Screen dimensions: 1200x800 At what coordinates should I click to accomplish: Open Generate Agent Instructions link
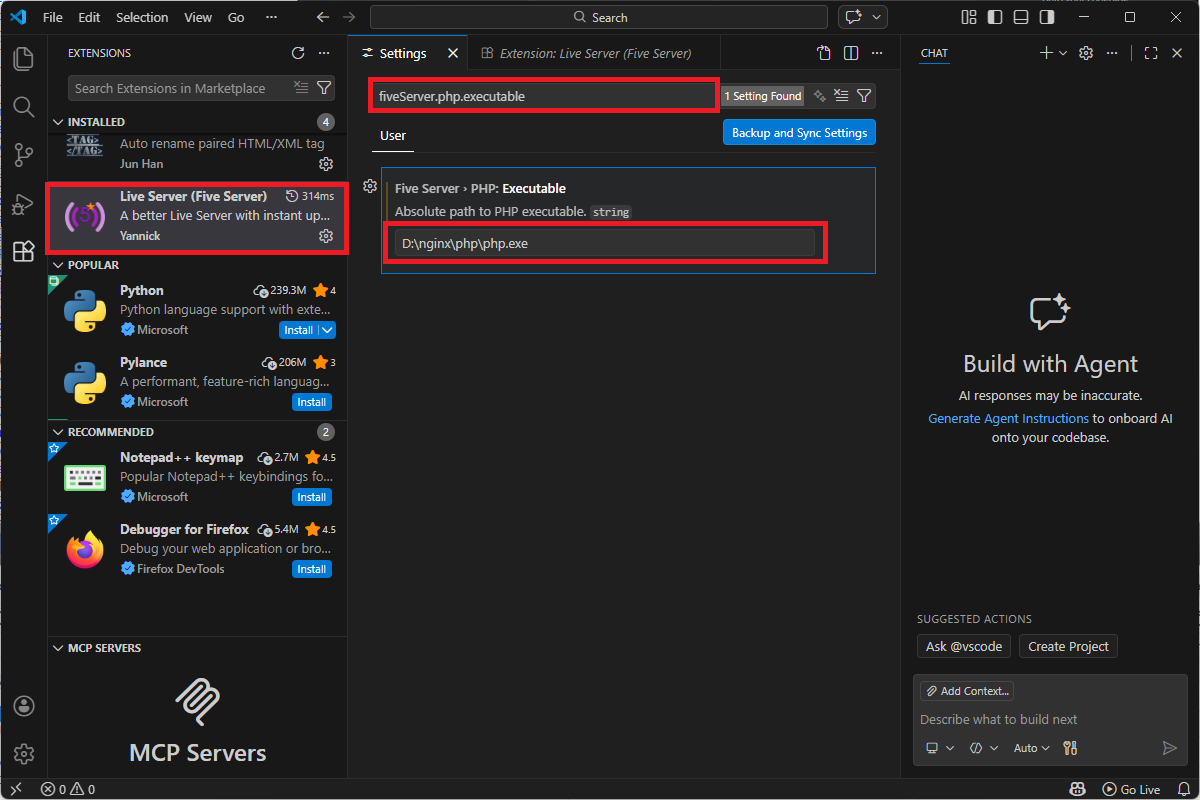[1008, 418]
